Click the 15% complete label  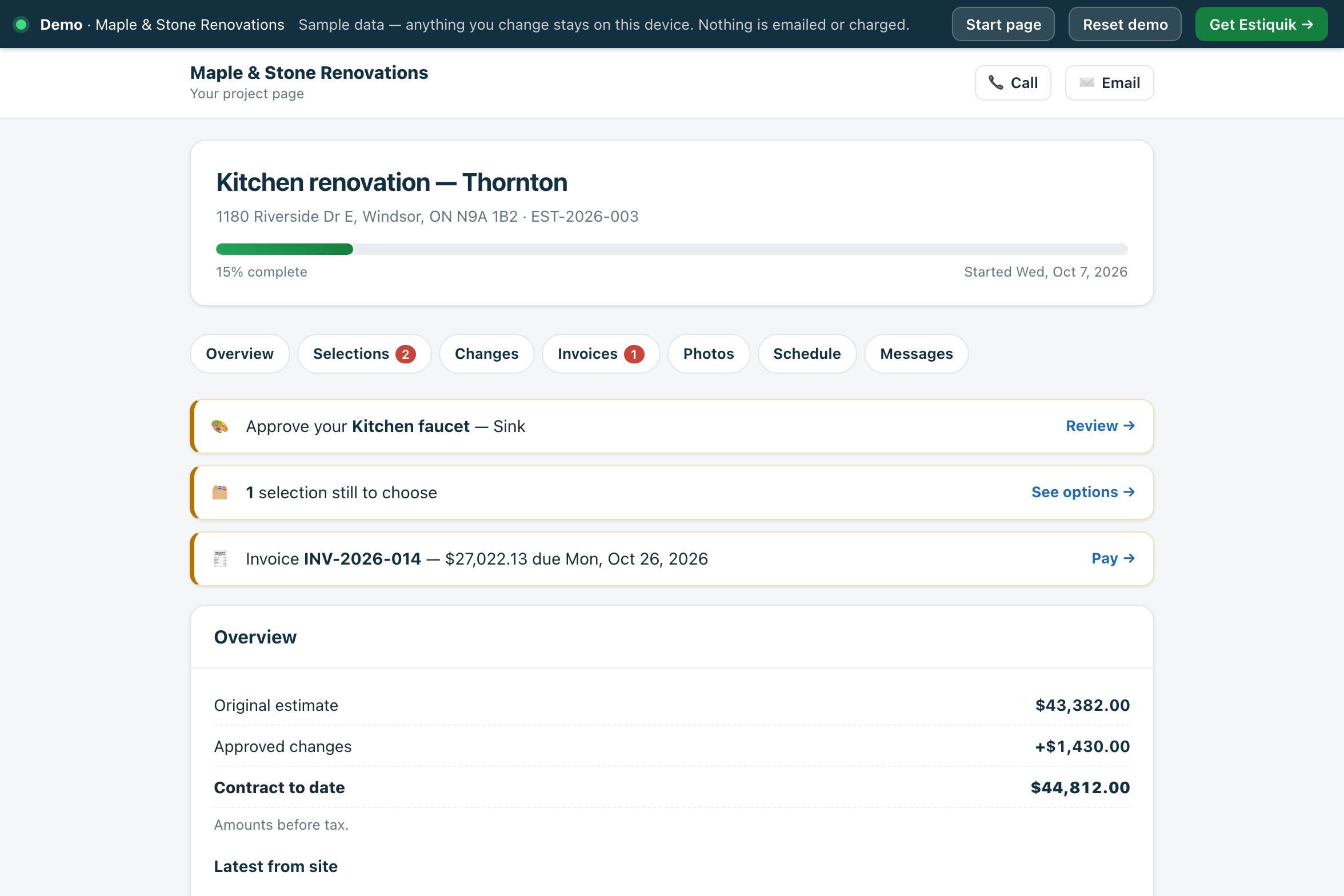pyautogui.click(x=261, y=272)
